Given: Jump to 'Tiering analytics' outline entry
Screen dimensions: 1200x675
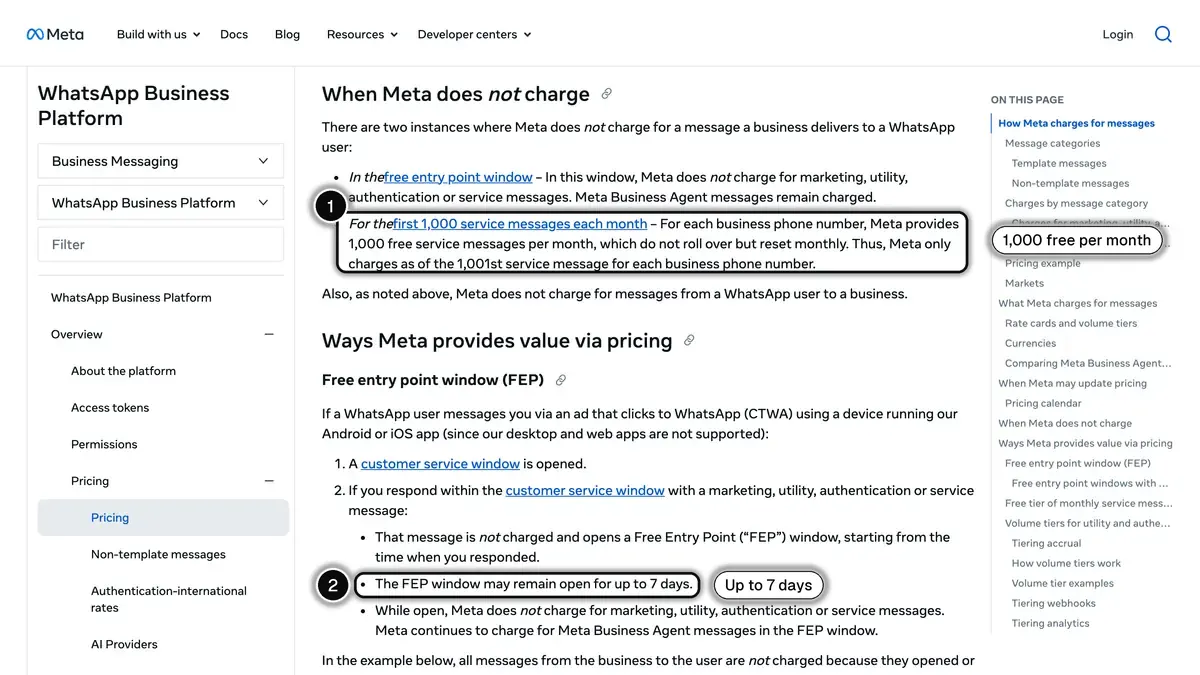Looking at the screenshot, I should pyautogui.click(x=1050, y=623).
